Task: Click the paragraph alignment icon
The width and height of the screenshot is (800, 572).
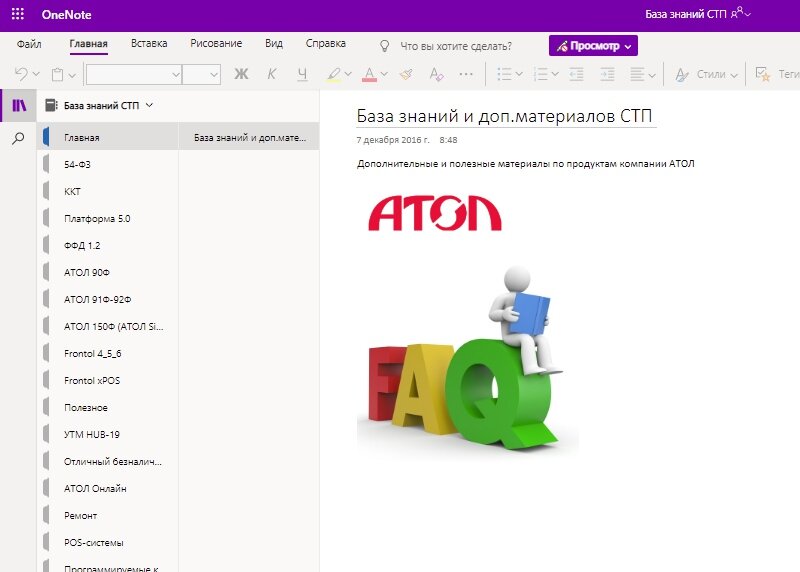Action: 637,74
